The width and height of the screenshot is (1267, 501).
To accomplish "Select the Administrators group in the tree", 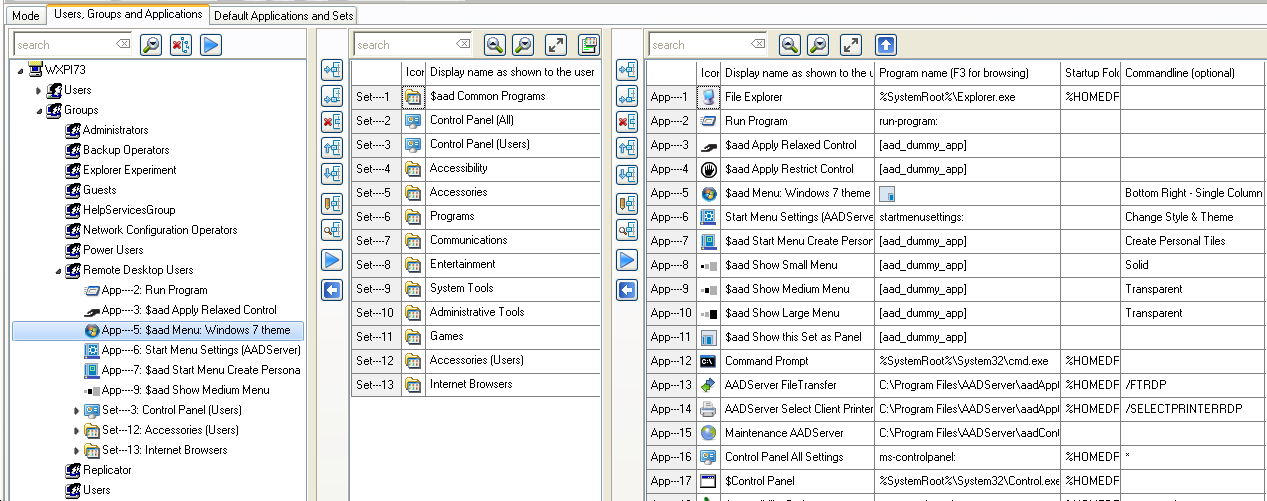I will click(x=115, y=130).
